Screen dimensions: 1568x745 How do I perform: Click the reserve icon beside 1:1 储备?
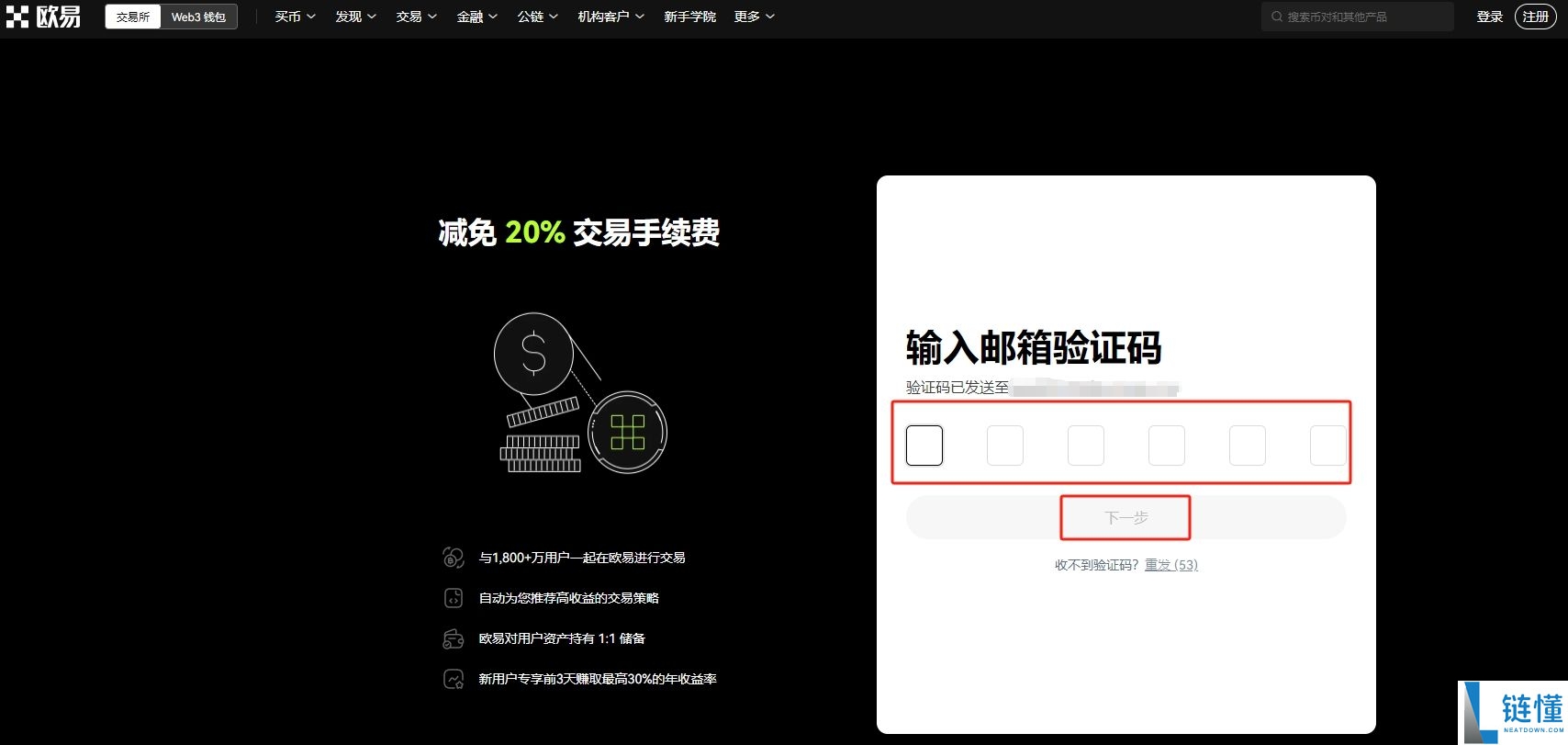click(454, 638)
